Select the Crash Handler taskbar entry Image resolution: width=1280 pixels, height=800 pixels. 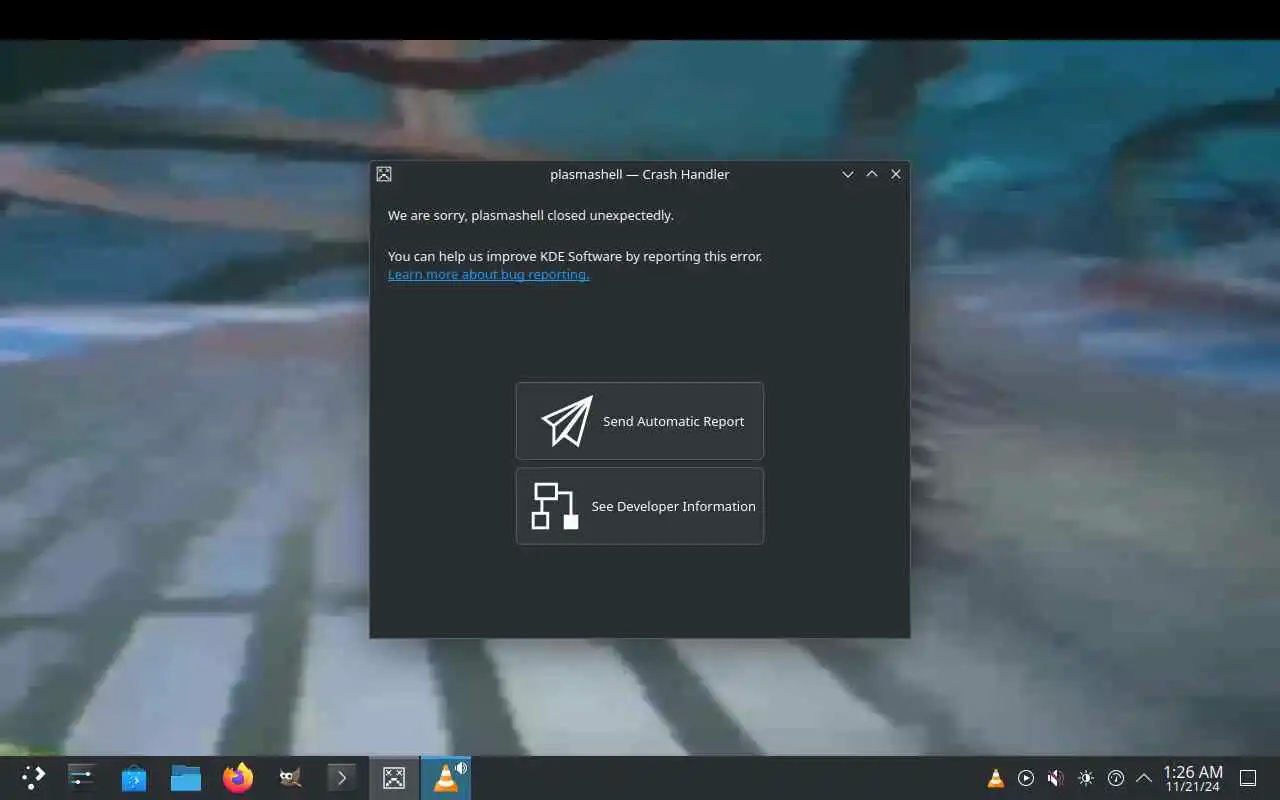pos(394,778)
